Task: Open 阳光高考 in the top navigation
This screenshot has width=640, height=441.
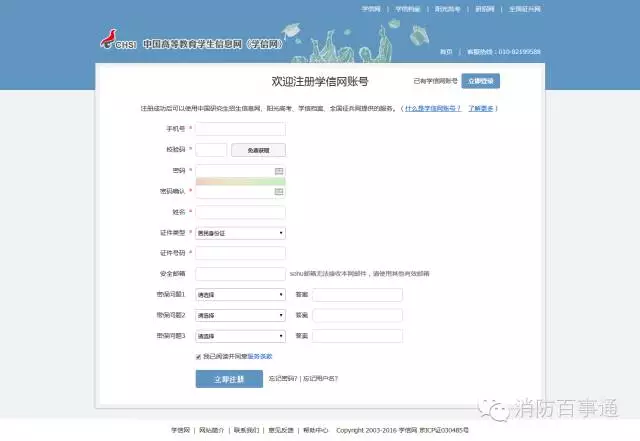Action: click(x=447, y=9)
